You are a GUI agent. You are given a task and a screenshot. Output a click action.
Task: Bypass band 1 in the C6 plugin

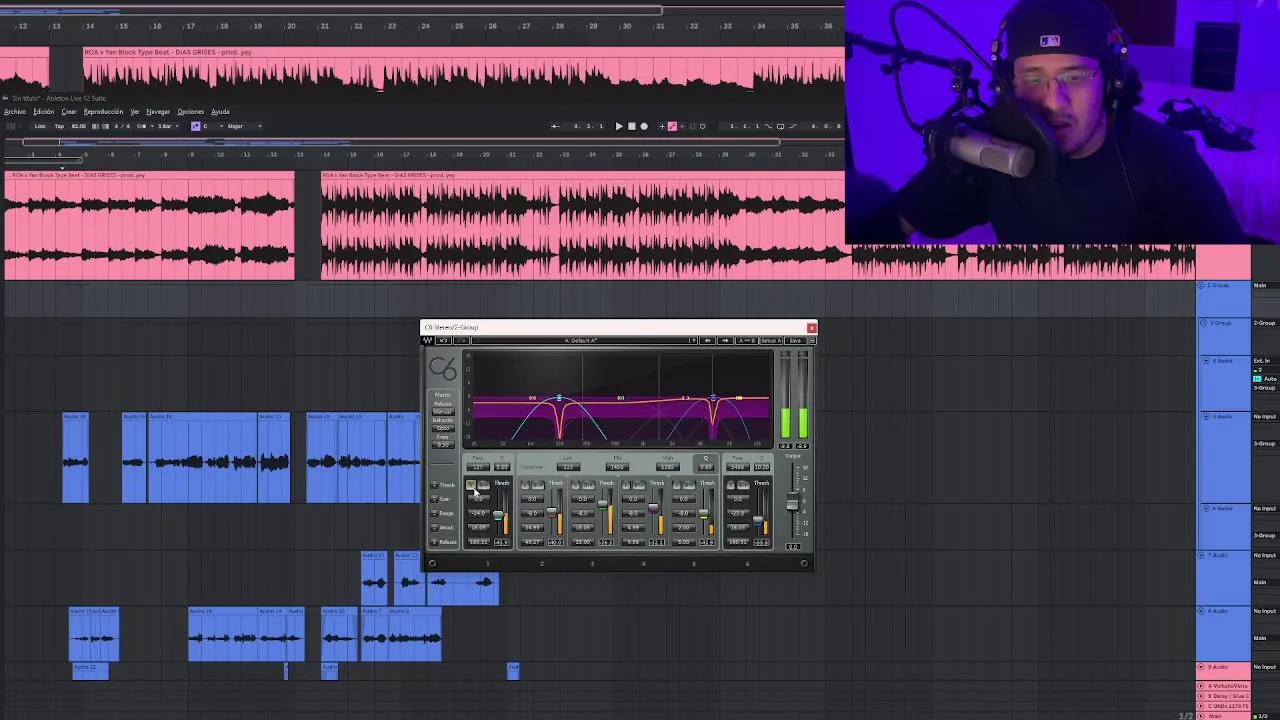click(x=484, y=485)
